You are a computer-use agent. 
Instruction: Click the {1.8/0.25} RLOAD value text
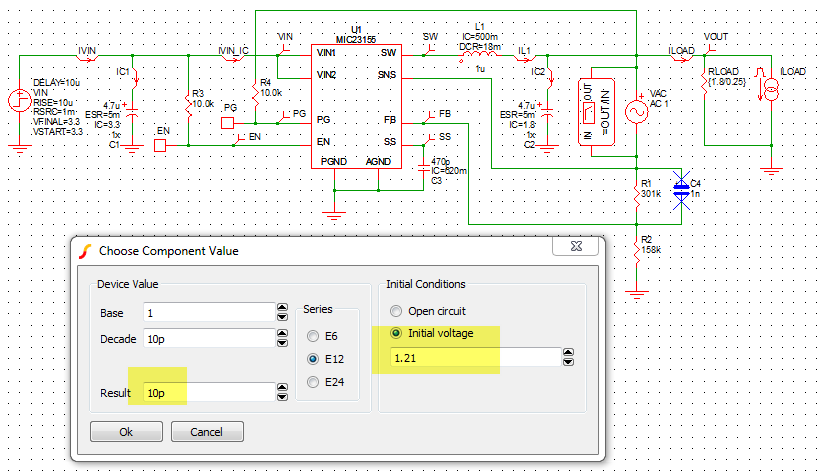click(x=727, y=82)
